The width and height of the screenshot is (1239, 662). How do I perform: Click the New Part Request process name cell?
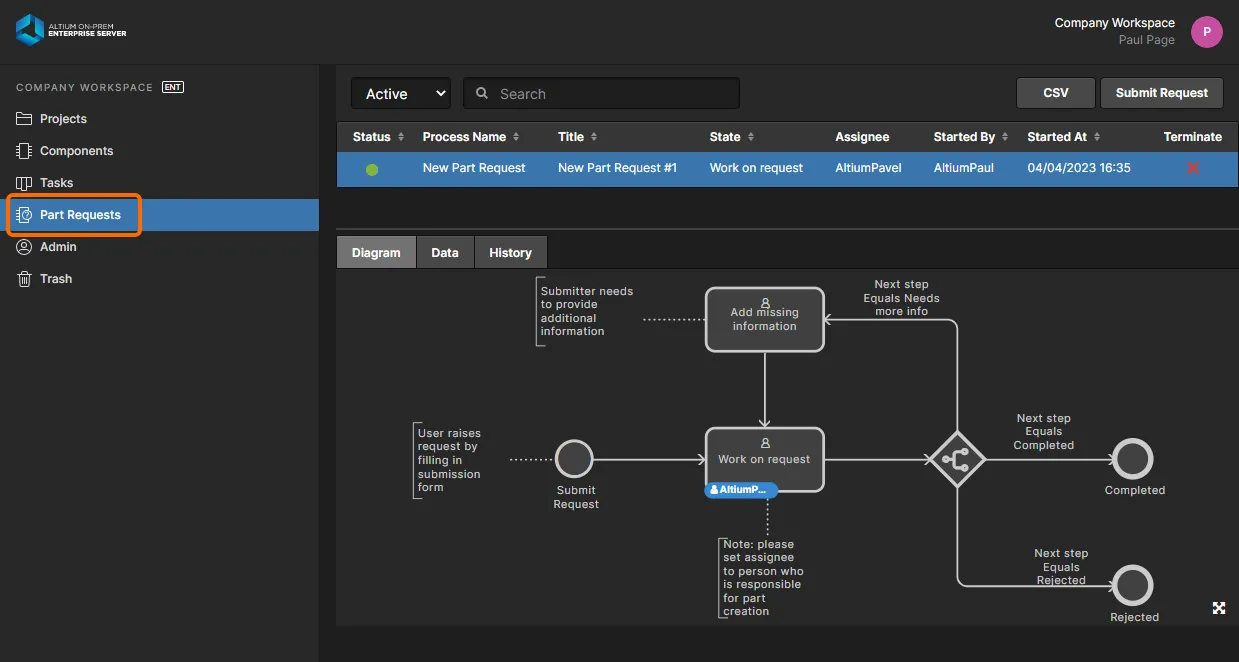(x=474, y=168)
